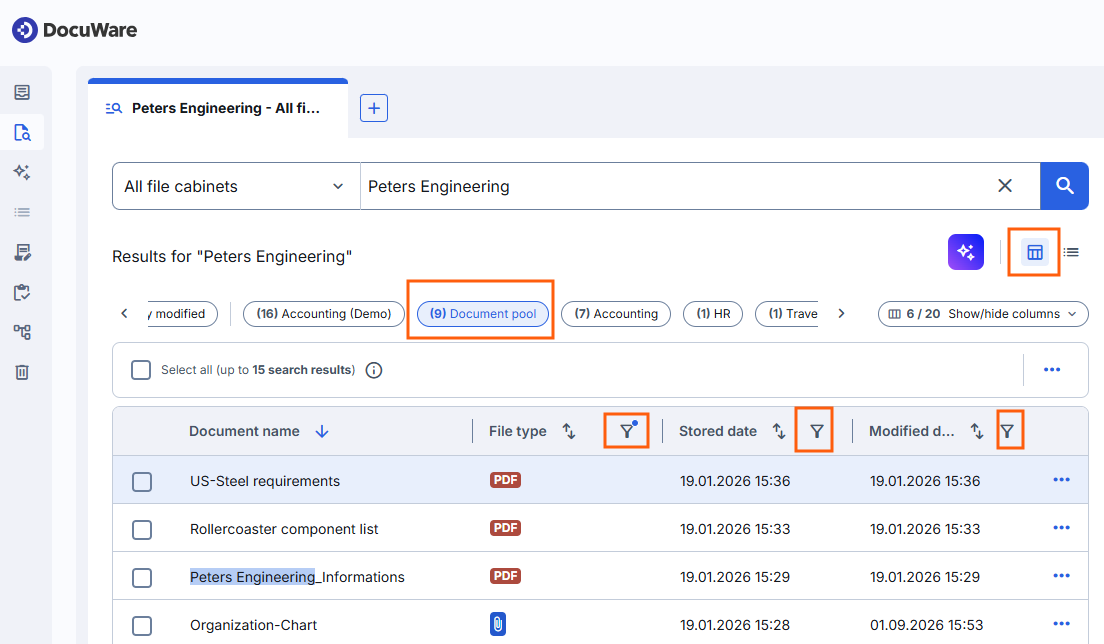The image size is (1104, 644).
Task: Expand Show/hide columns dropdown
Action: [983, 314]
